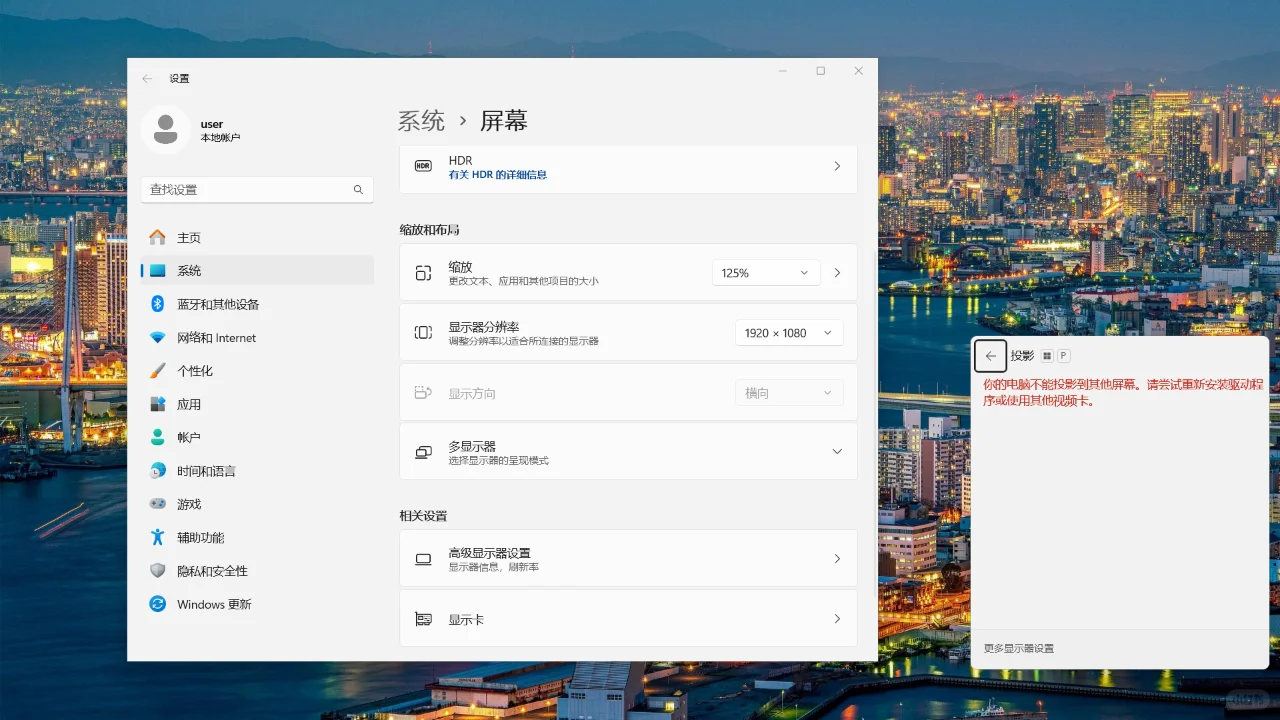Click the 应用 apps icon in sidebar
The height and width of the screenshot is (720, 1280).
(158, 404)
